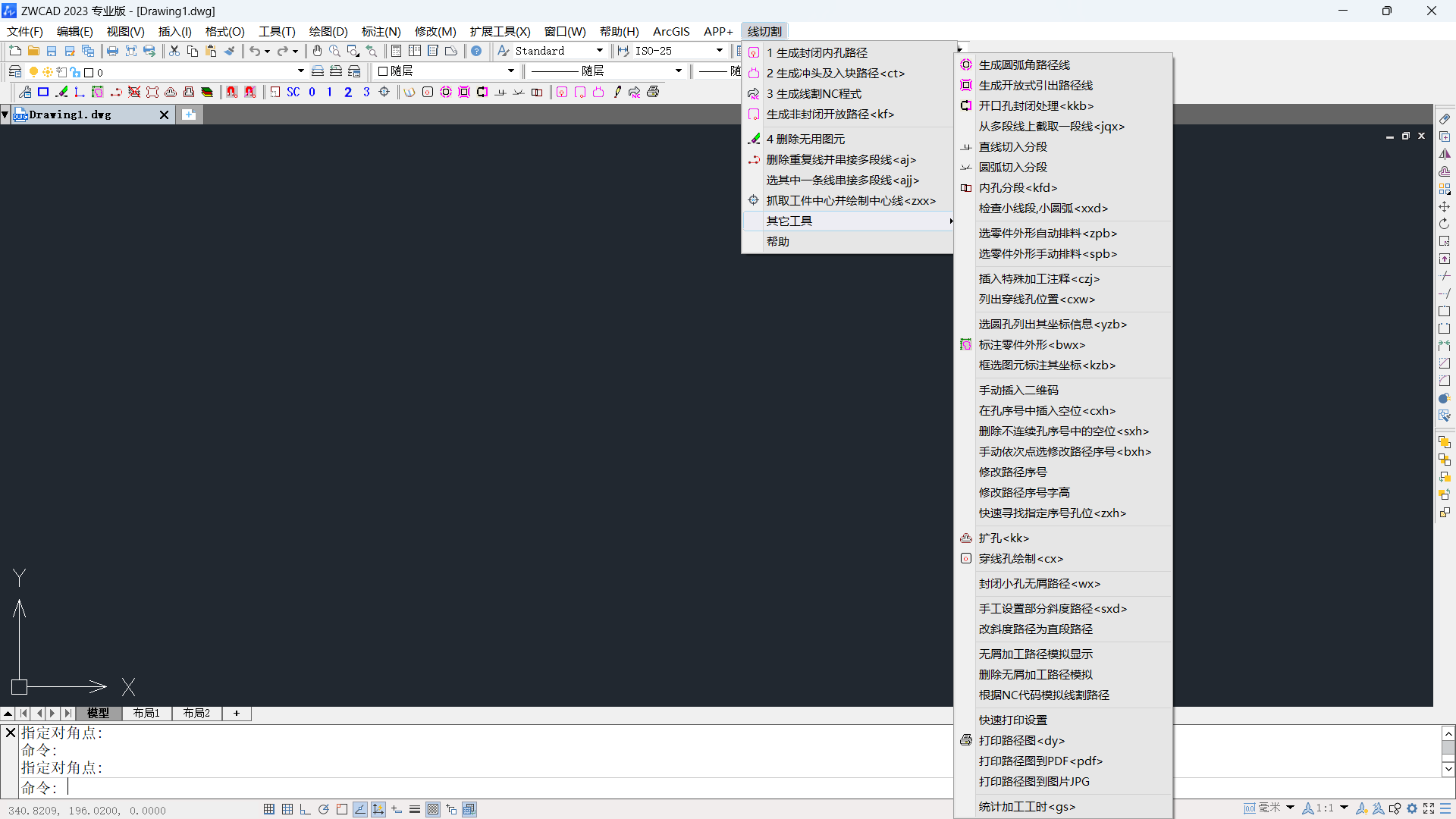Click the blue help question icon
This screenshot has height=819, width=1456.
coord(476,51)
